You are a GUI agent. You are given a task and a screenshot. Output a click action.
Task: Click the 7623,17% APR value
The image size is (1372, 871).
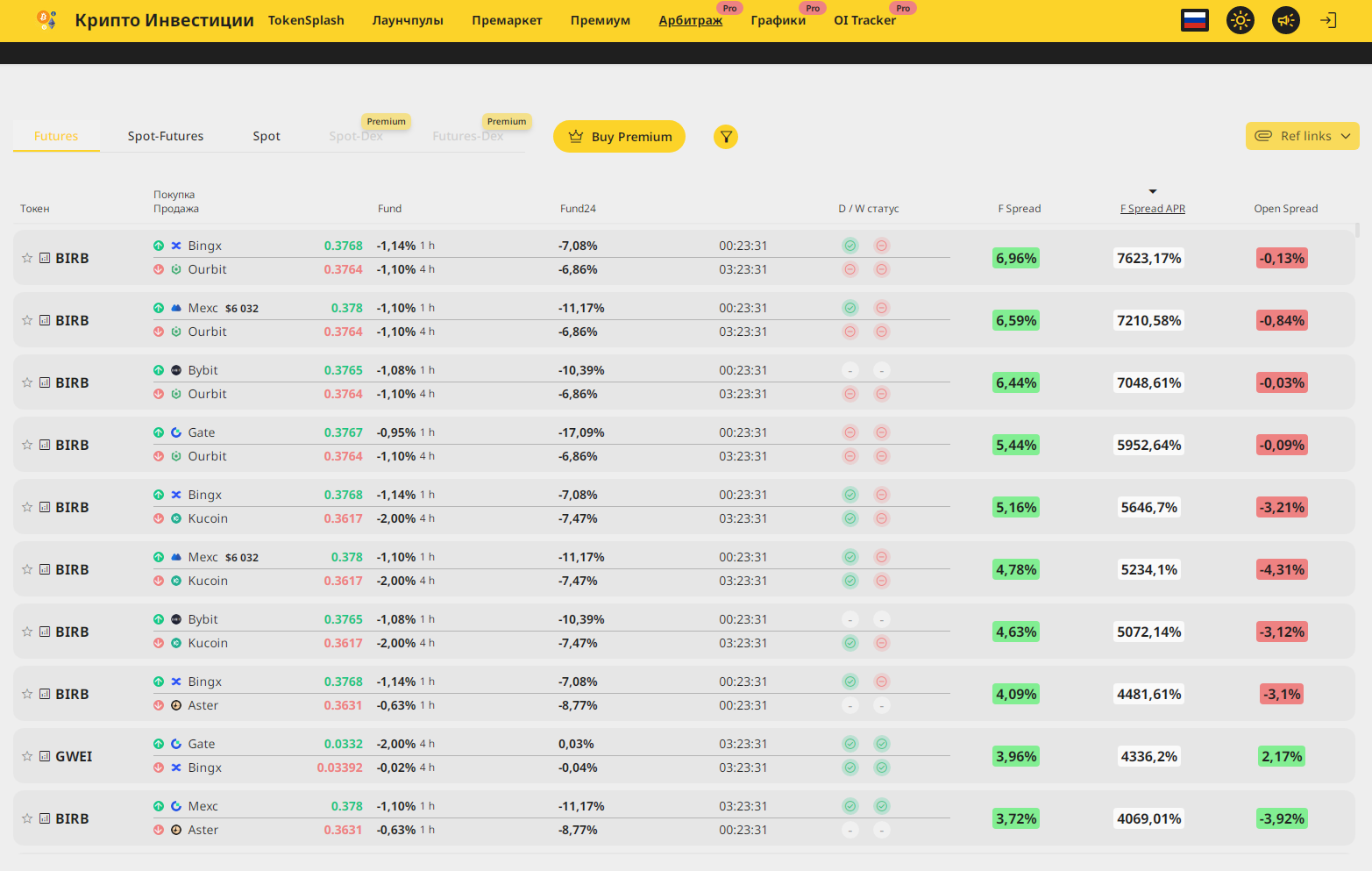click(1148, 258)
